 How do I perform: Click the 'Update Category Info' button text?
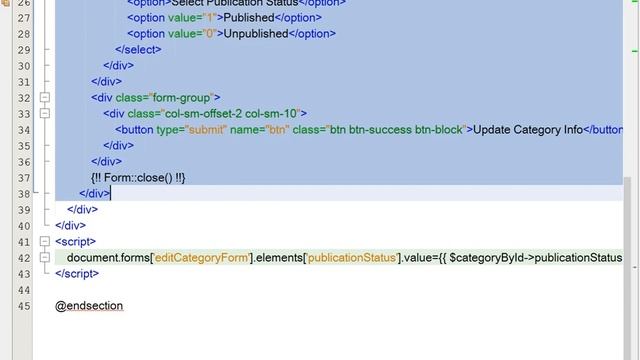point(528,130)
